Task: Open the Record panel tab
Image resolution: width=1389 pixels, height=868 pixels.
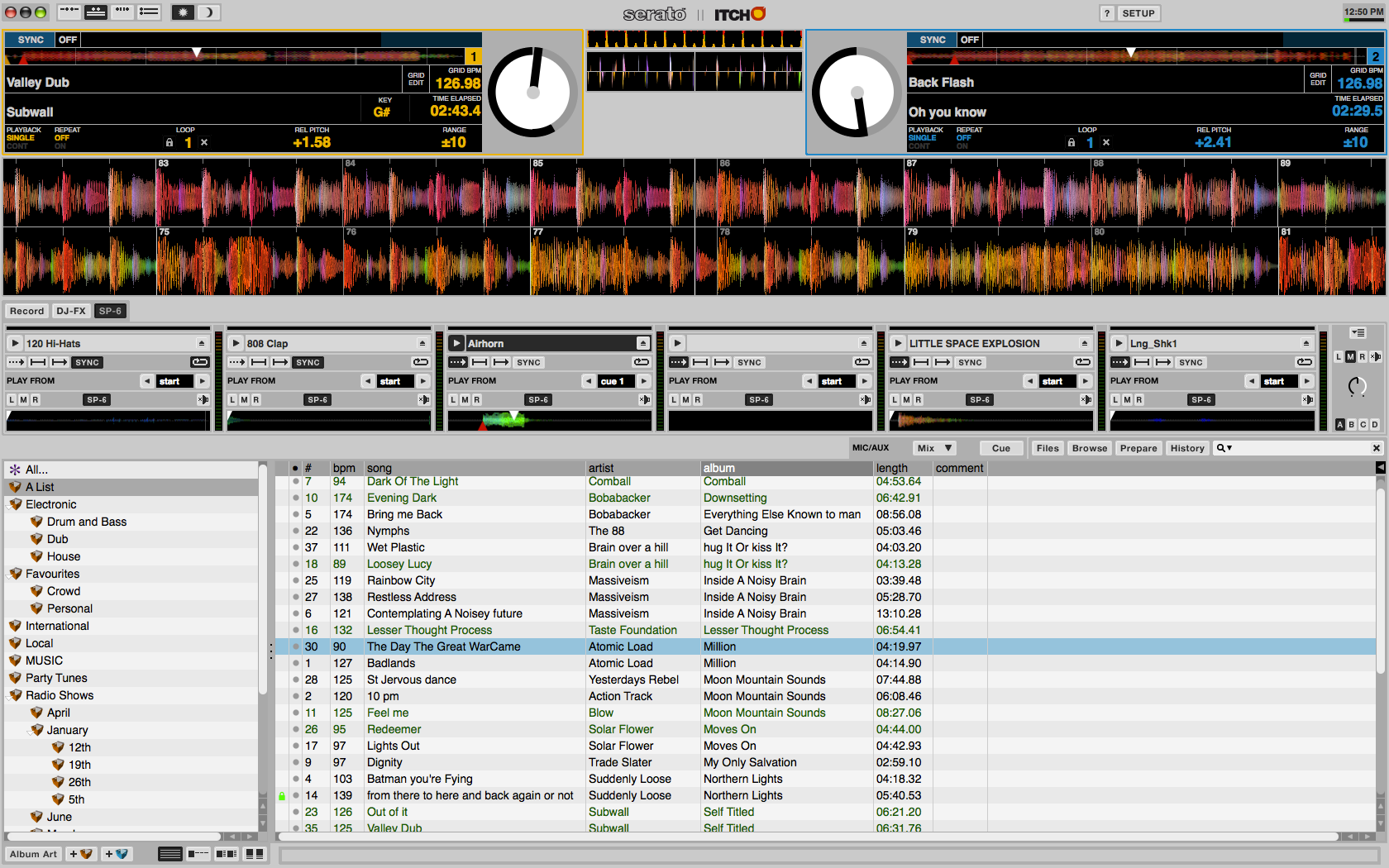Action: (26, 311)
